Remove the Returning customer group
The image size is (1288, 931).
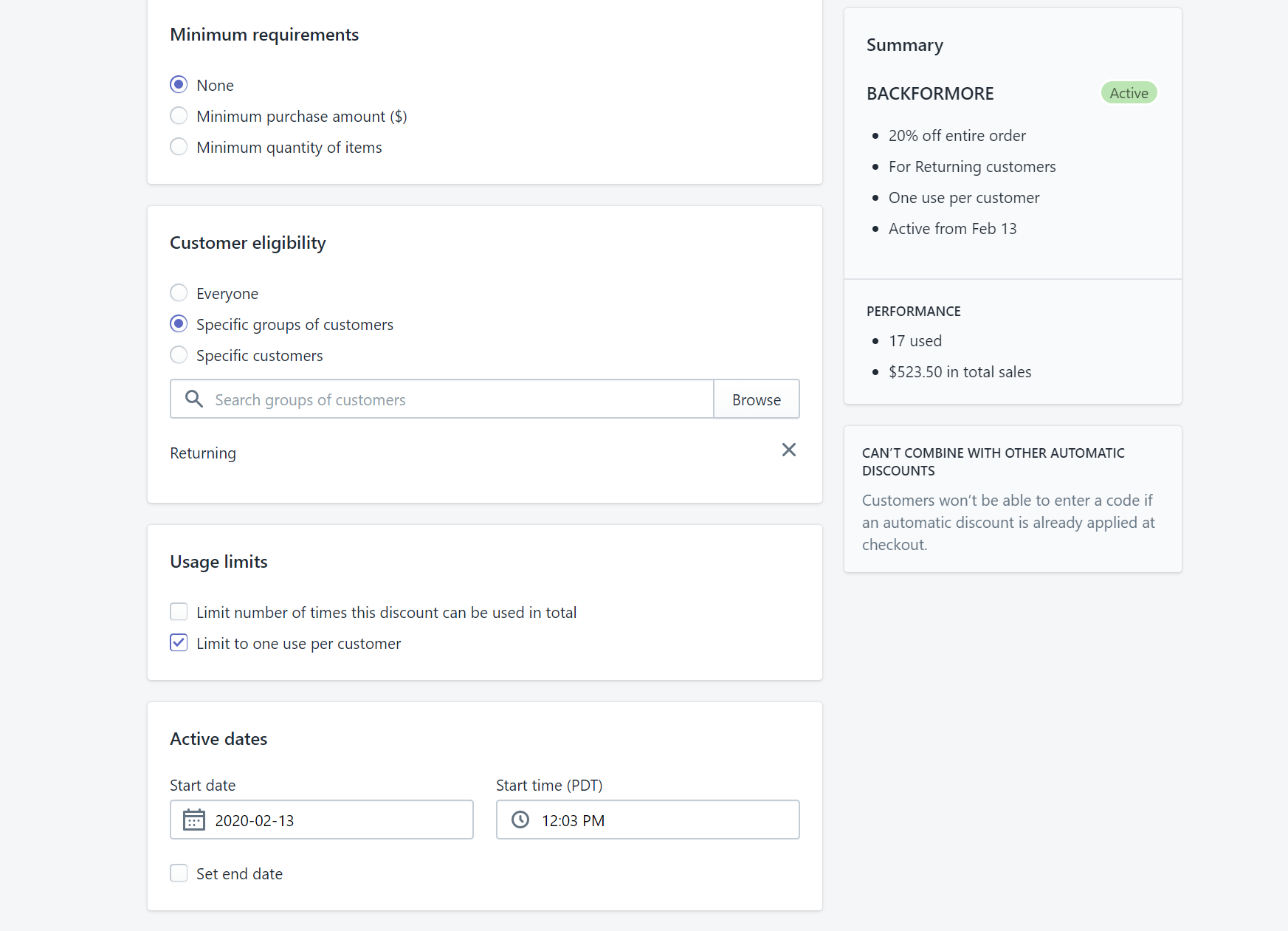(x=788, y=450)
